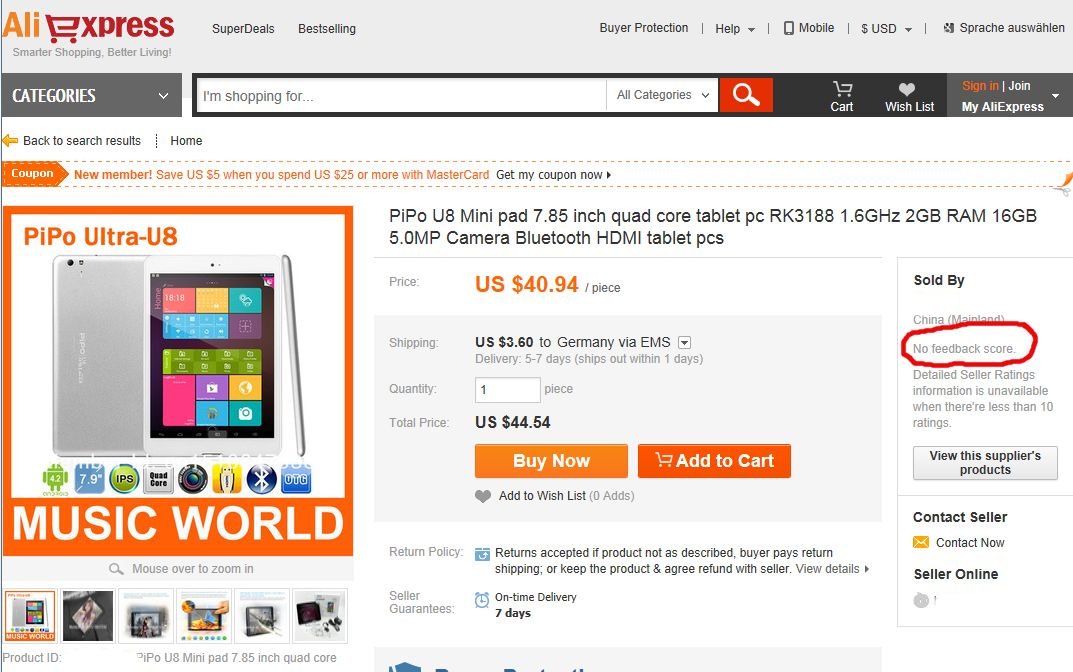1073x672 pixels.
Task: Click the On-time Delivery clock icon
Action: (482, 599)
